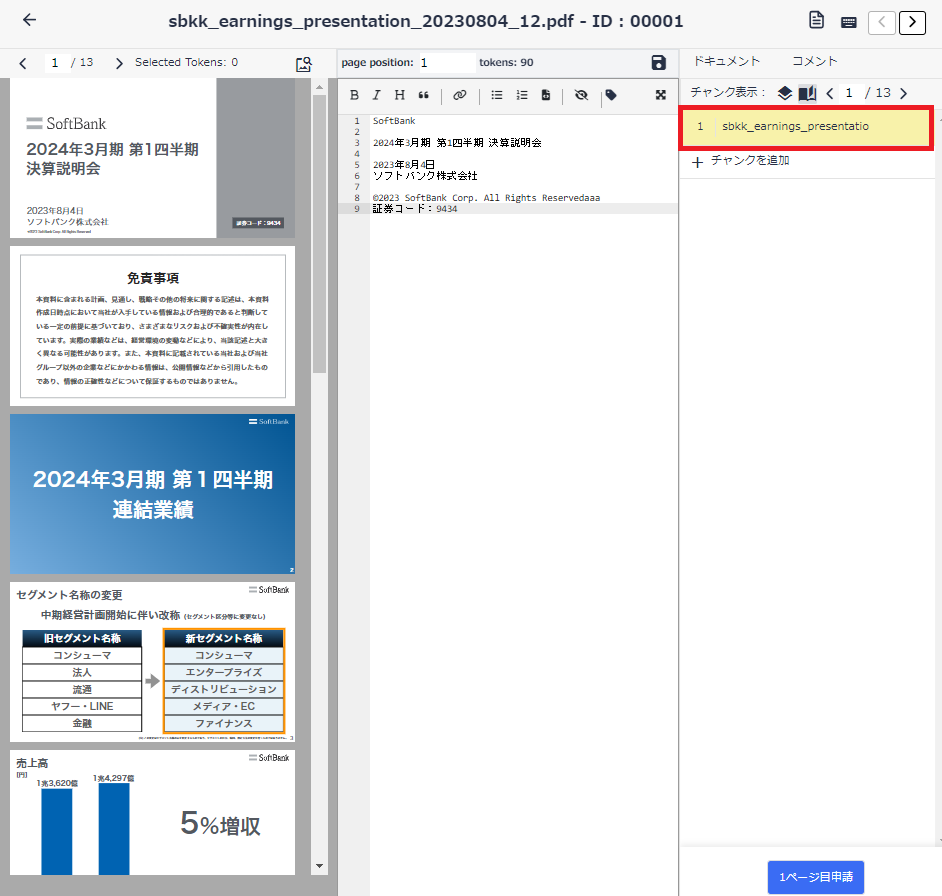Switch to the コメント tab
The image size is (942, 896).
click(x=815, y=61)
